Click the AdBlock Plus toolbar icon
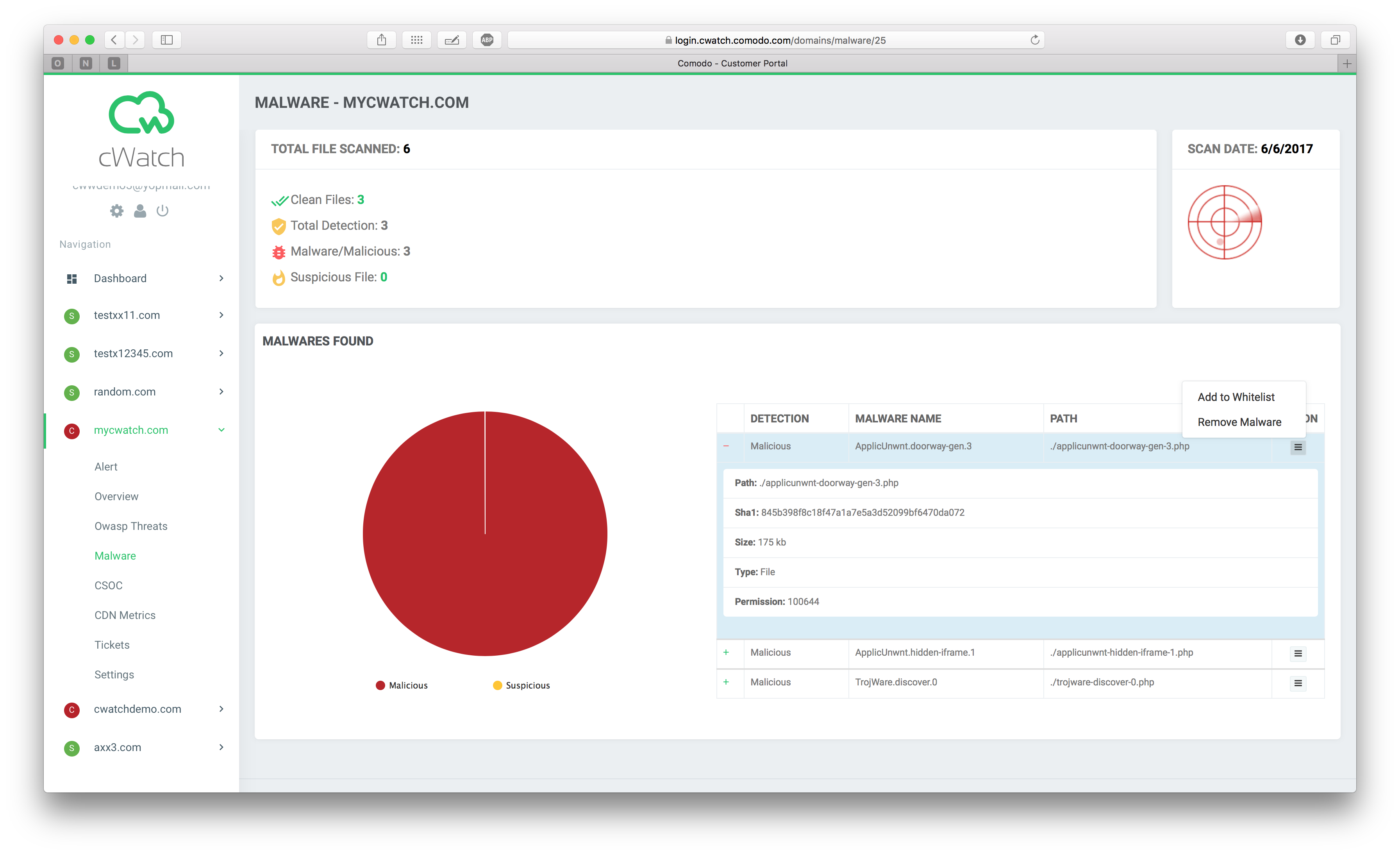The width and height of the screenshot is (1400, 855). (x=487, y=40)
